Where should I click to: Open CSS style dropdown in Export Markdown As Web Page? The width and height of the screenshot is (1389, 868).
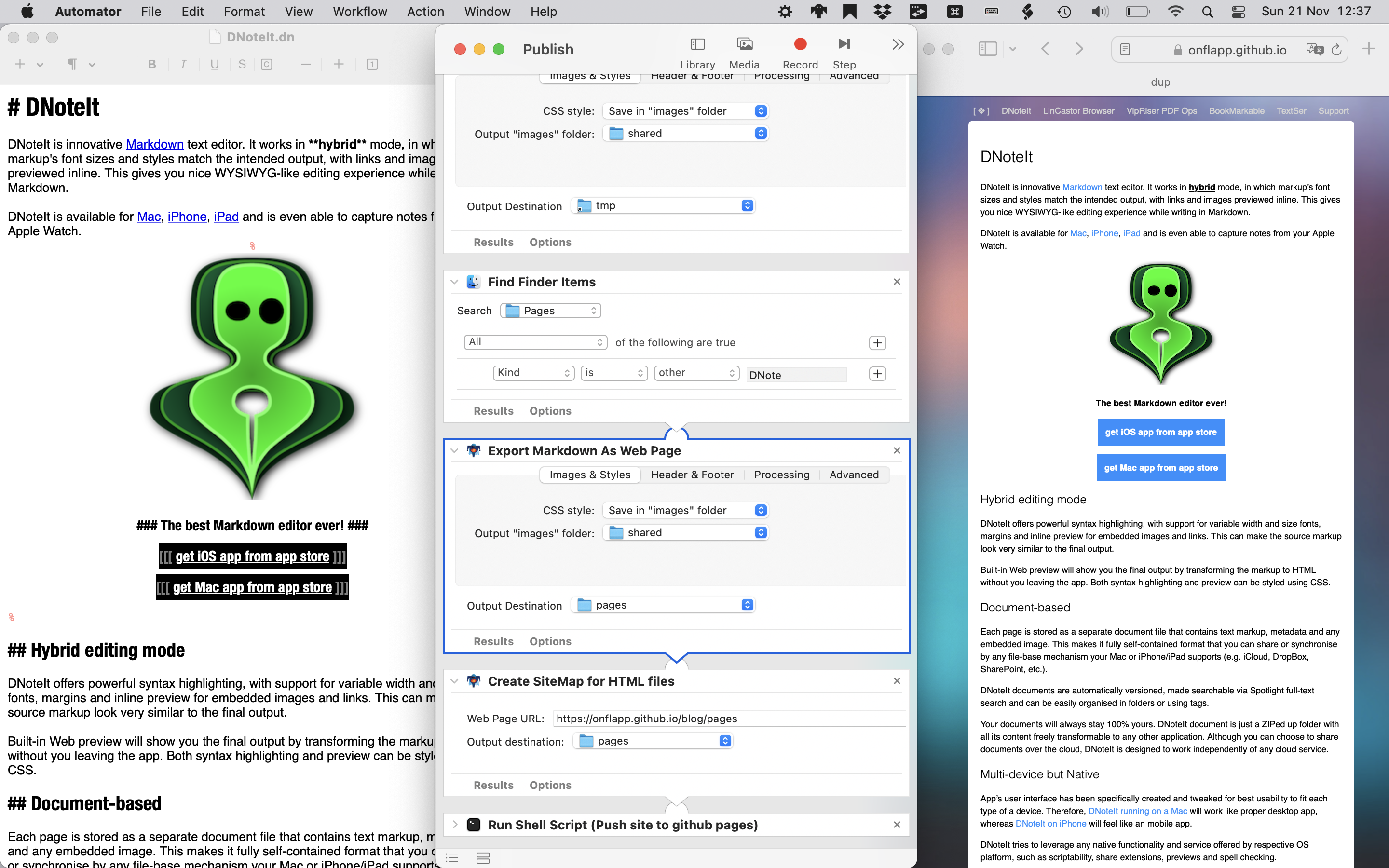coord(685,510)
